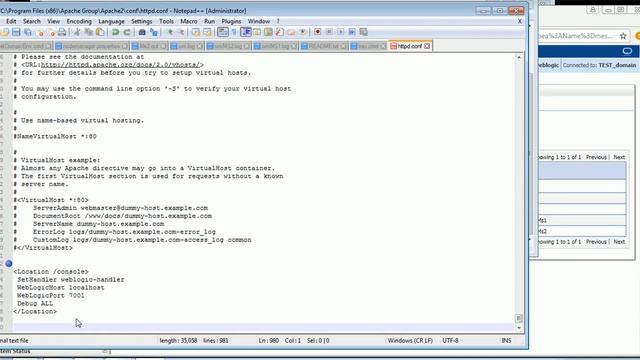The height and width of the screenshot is (360, 640).
Task: Run macro multiple times icon
Action: (352, 32)
